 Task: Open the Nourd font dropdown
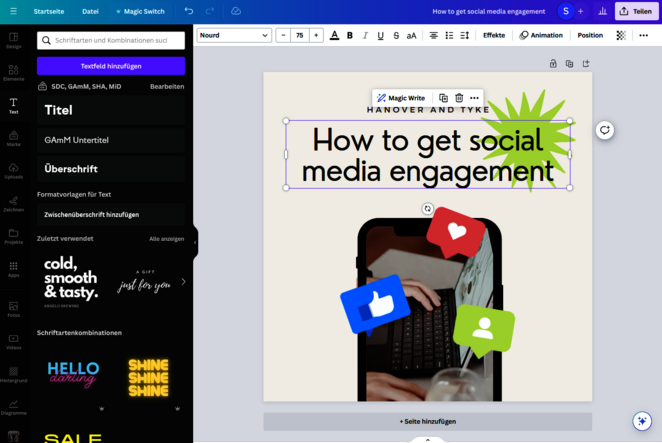(x=234, y=35)
